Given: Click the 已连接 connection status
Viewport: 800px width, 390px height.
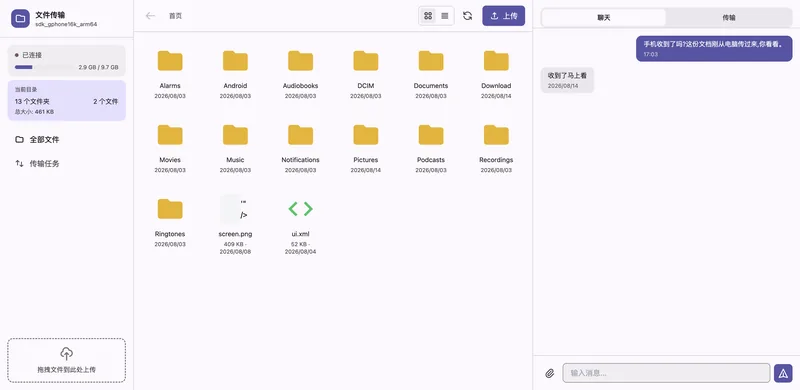Looking at the screenshot, I should [x=32, y=55].
